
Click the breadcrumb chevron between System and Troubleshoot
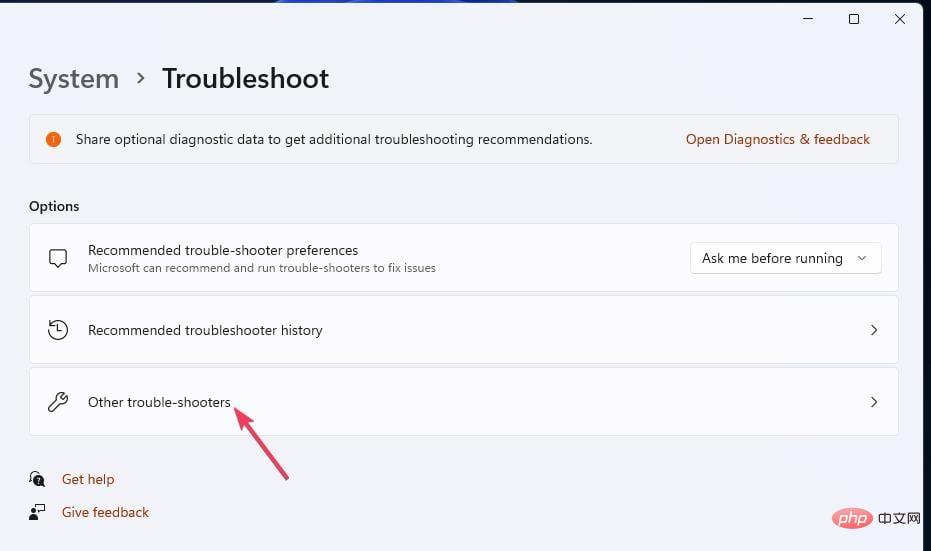141,78
